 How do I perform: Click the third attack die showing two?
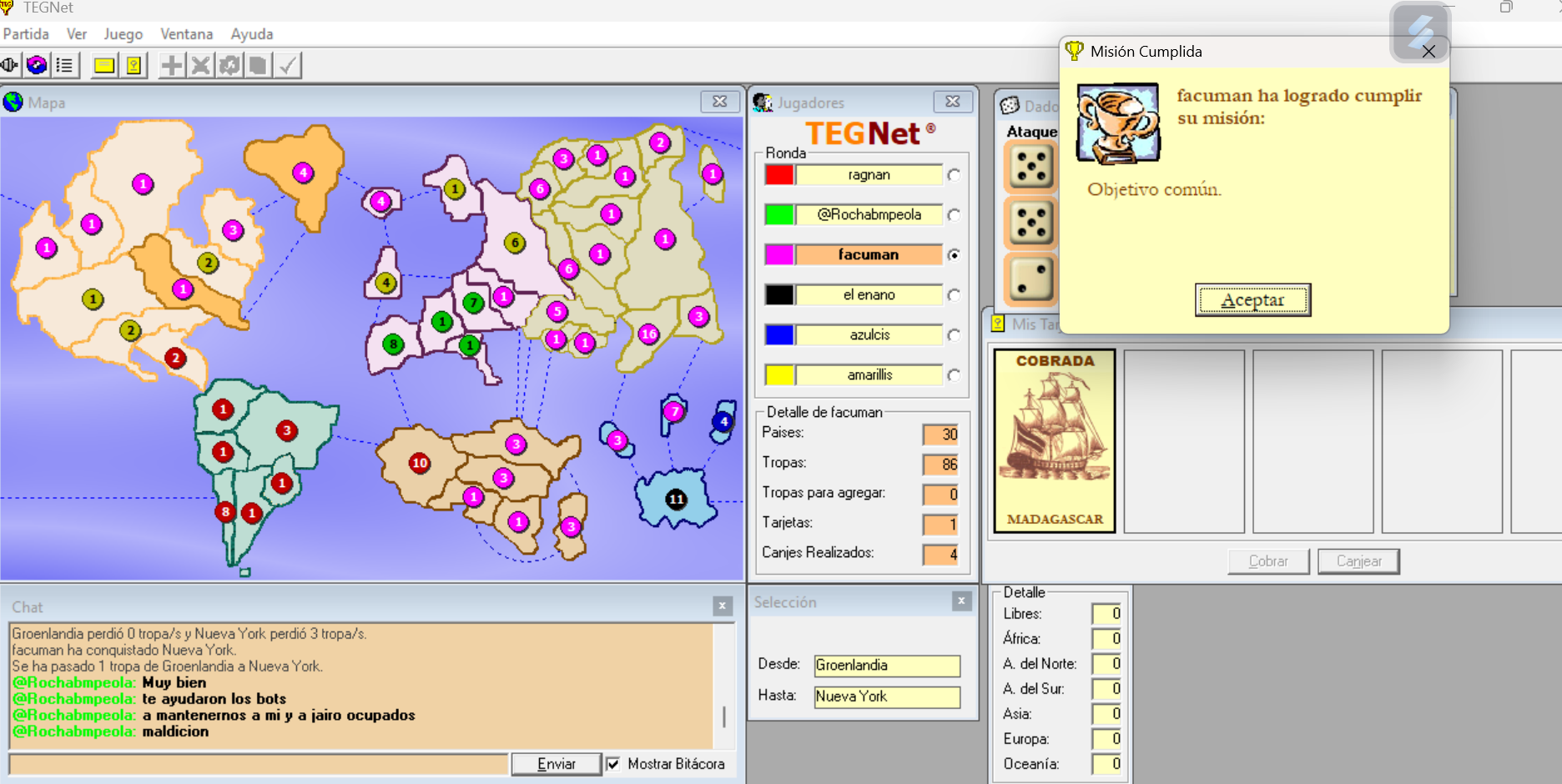pos(1031,279)
